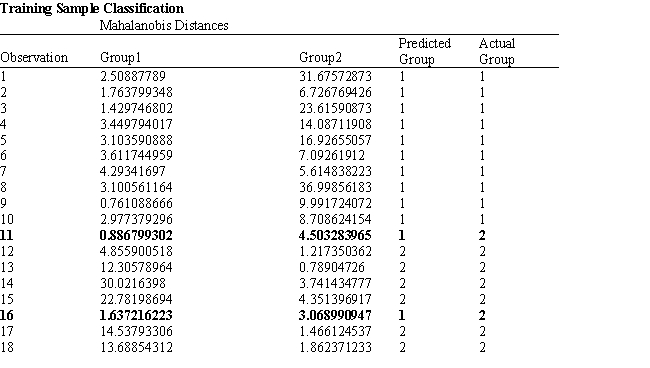Click the 'Group1' column header
The width and height of the screenshot is (650, 368).
[x=120, y=58]
